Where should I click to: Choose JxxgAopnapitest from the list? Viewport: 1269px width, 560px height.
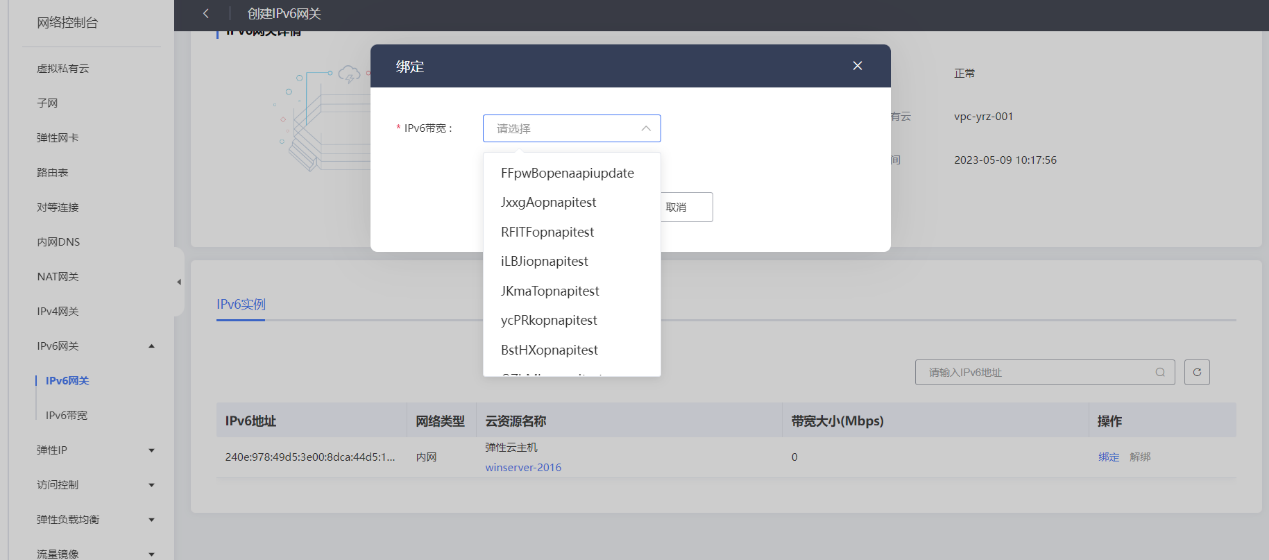point(571,202)
